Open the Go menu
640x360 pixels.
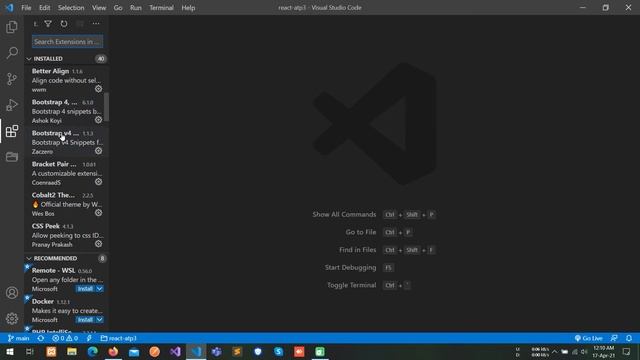click(x=118, y=8)
